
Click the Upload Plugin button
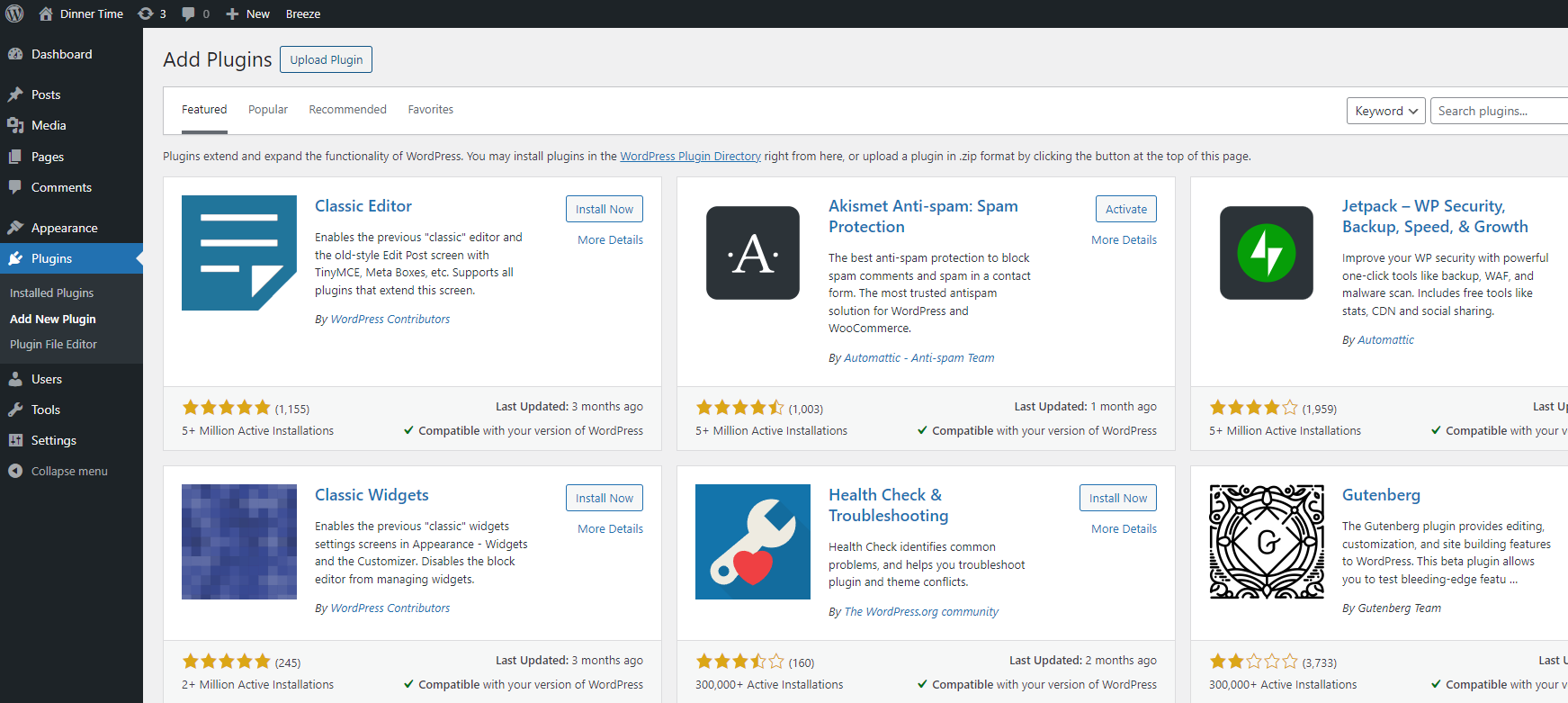tap(326, 59)
